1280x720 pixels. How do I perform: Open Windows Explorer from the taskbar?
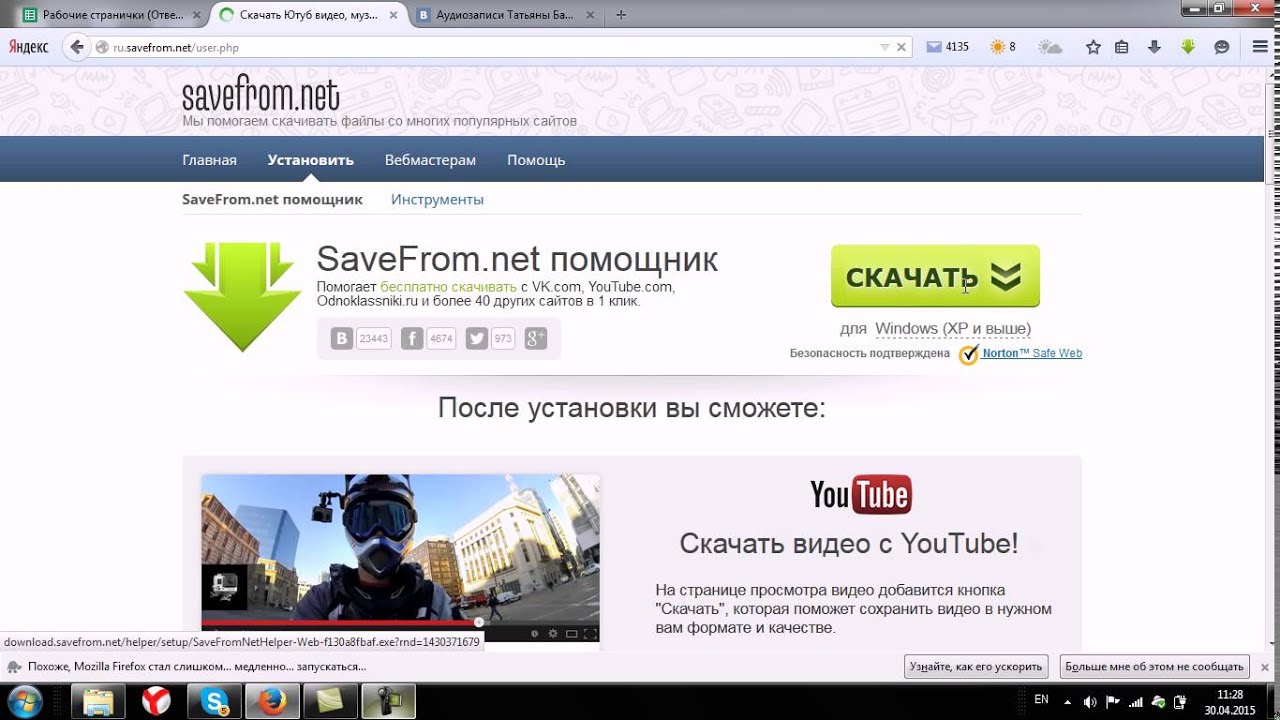[98, 702]
